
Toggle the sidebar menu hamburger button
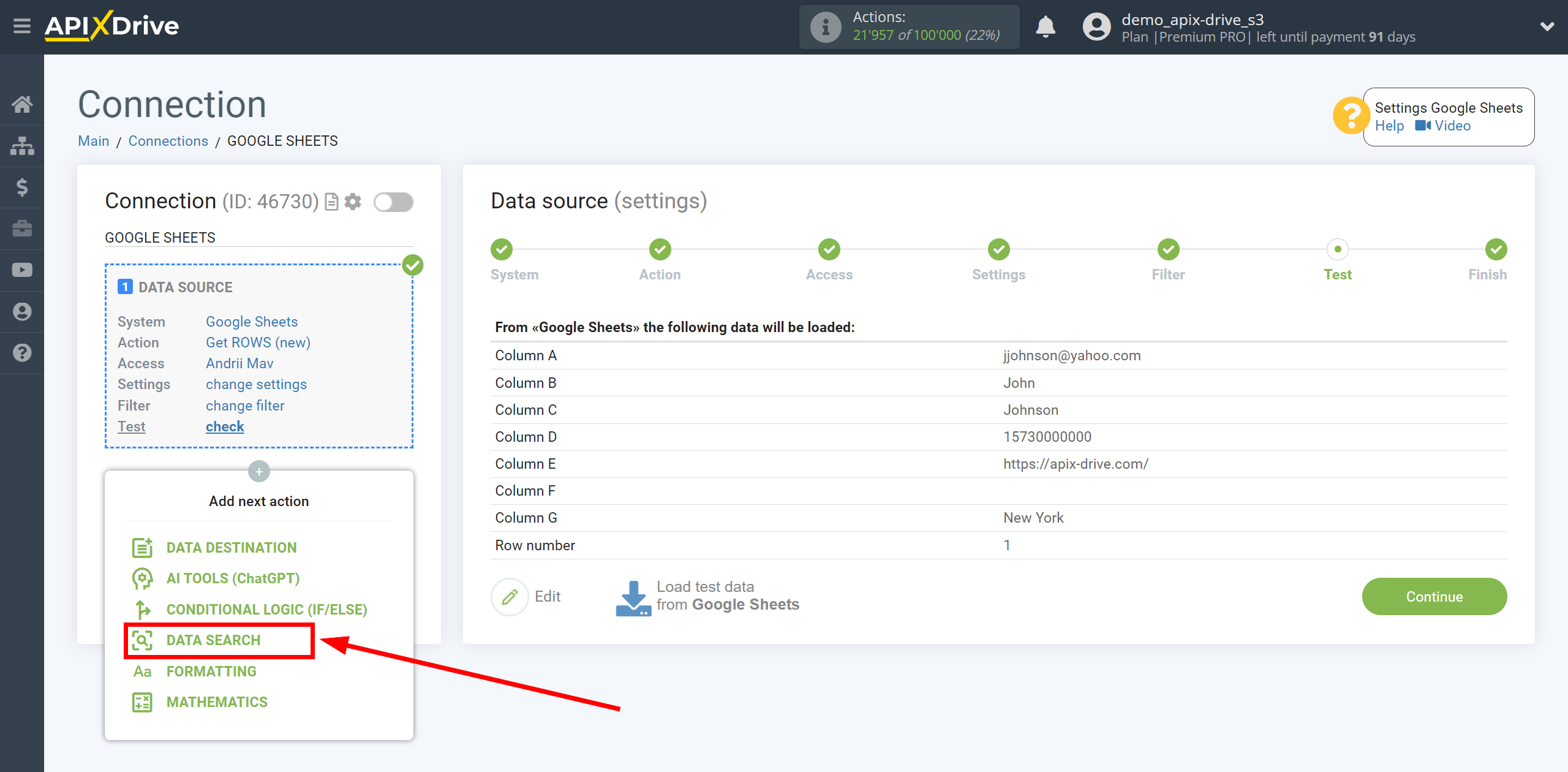(22, 25)
